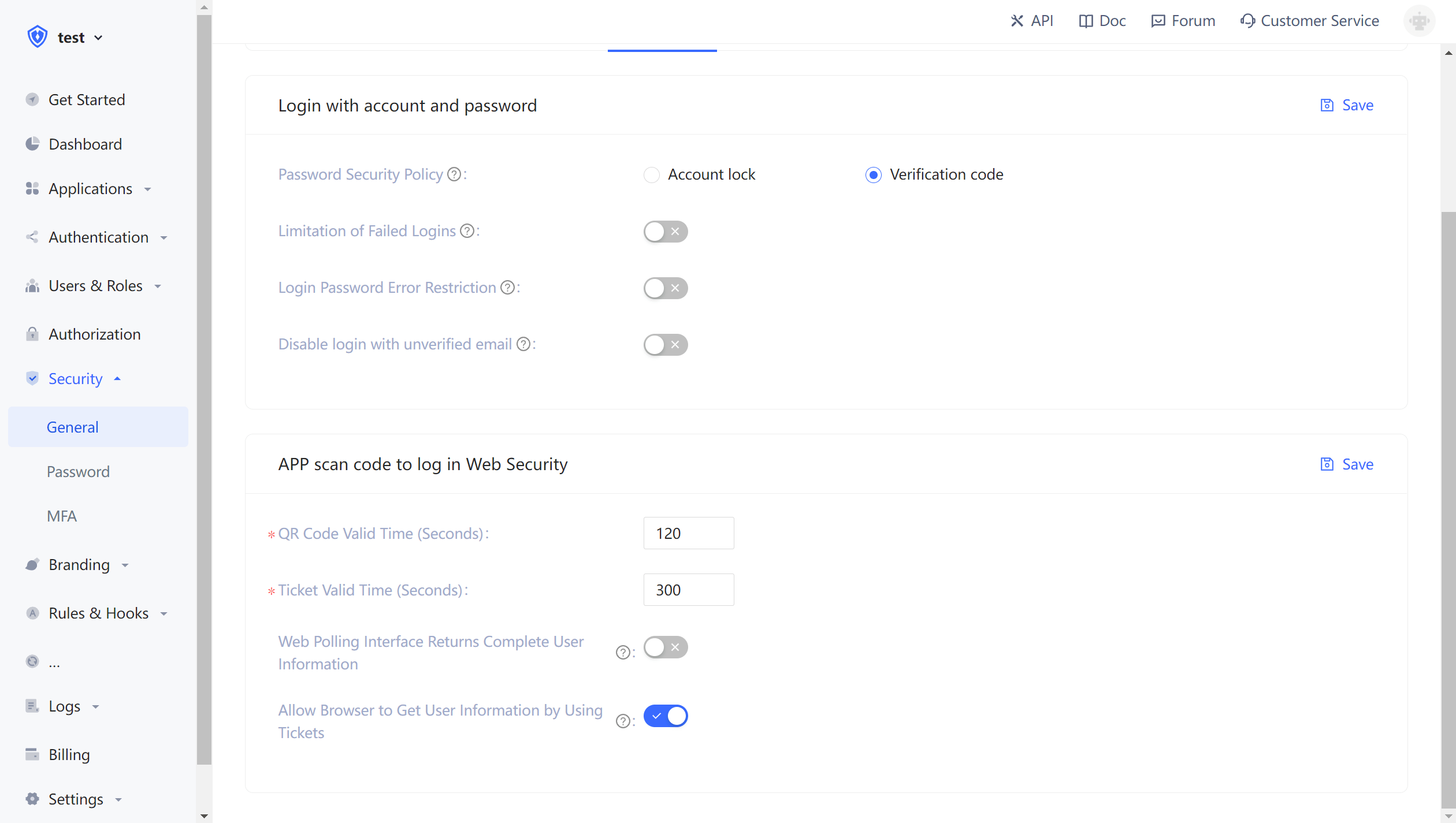The image size is (1456, 823).
Task: Open the Doc link in header
Action: pos(1102,21)
